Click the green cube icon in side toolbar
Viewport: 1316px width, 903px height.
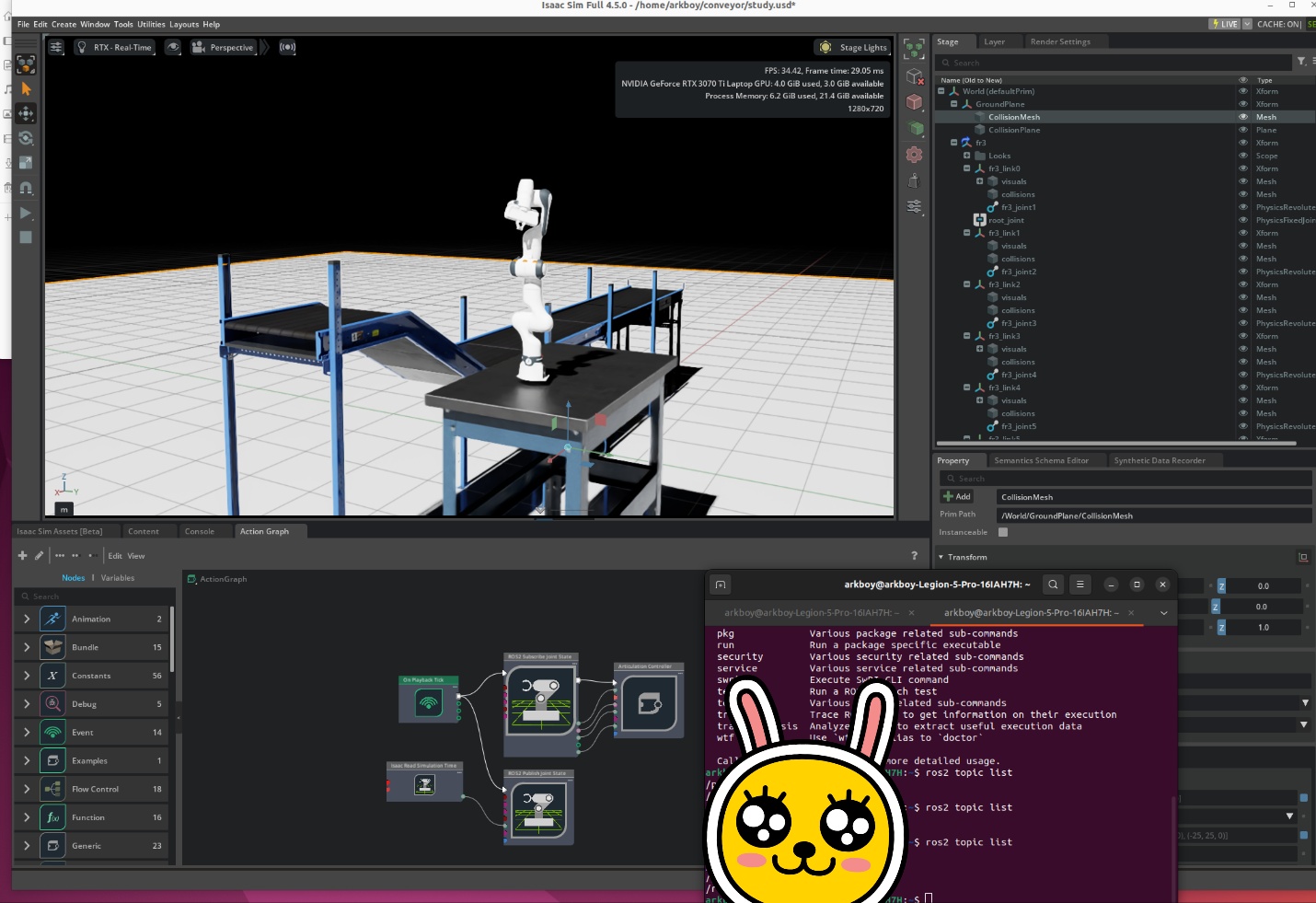click(x=915, y=129)
